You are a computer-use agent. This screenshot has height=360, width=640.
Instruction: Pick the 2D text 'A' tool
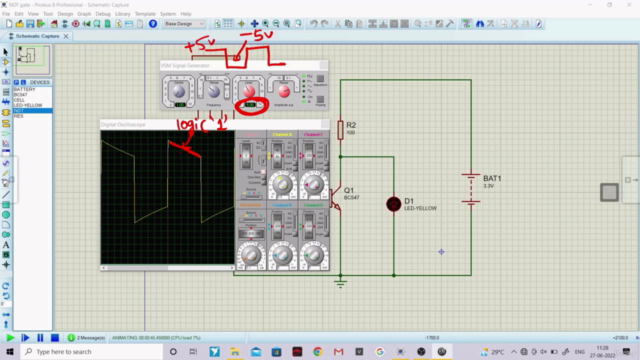(6, 245)
